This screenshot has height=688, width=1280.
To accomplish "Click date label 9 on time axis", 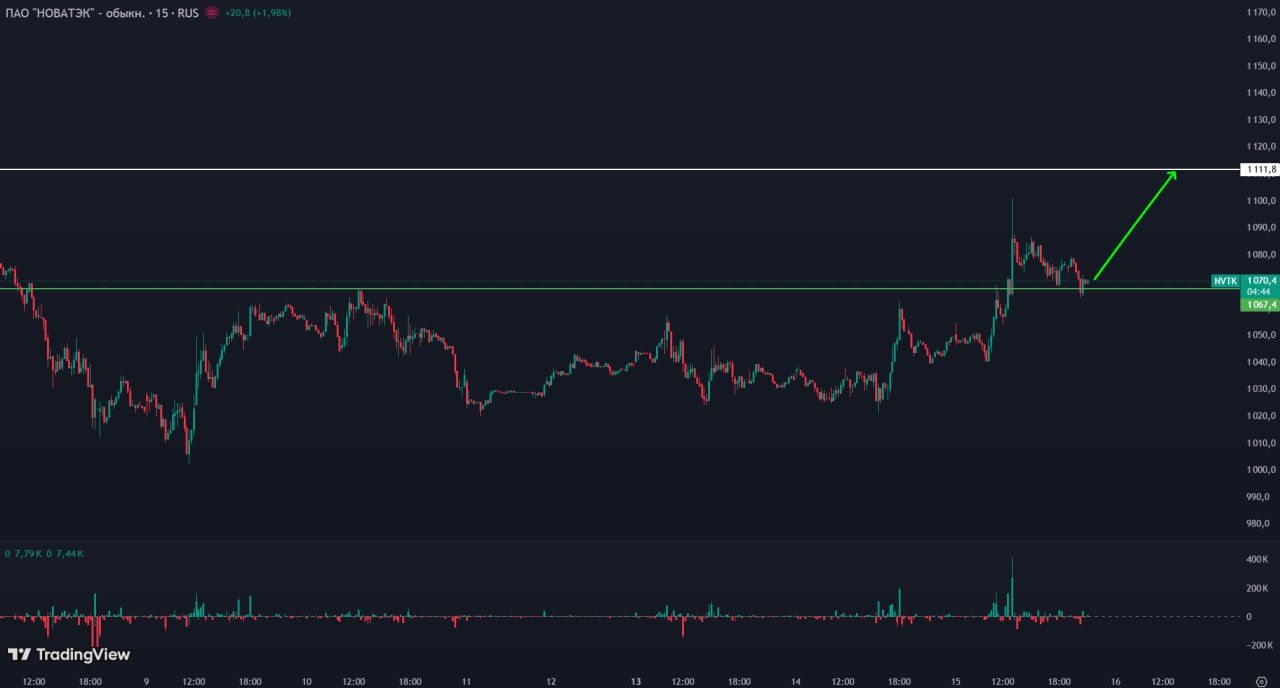I will pyautogui.click(x=146, y=681).
